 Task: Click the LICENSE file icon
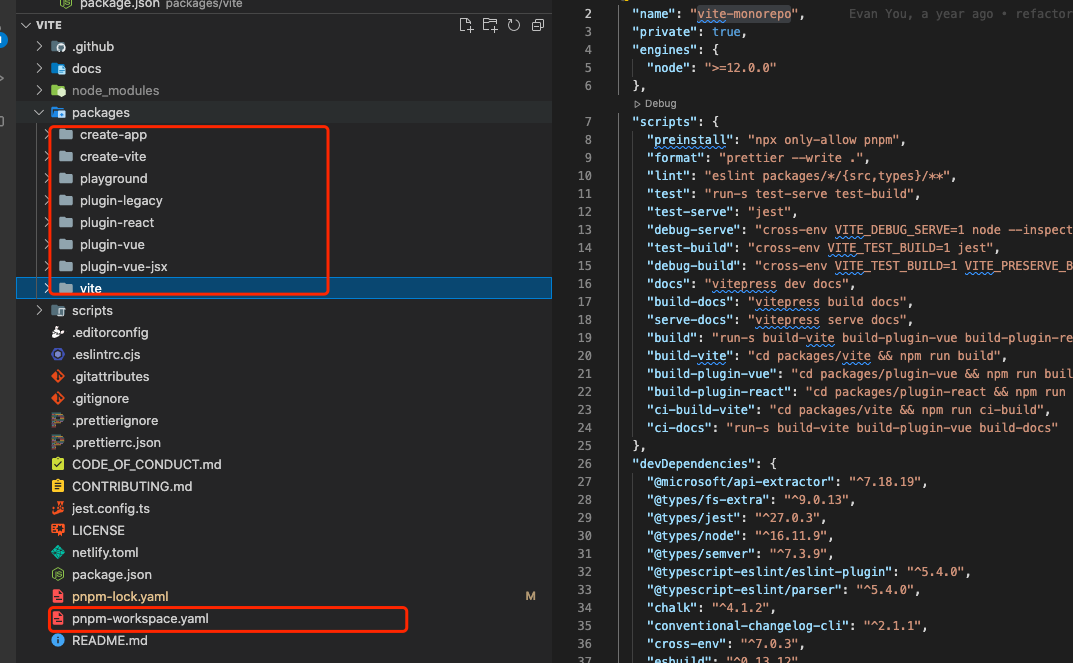[x=58, y=530]
